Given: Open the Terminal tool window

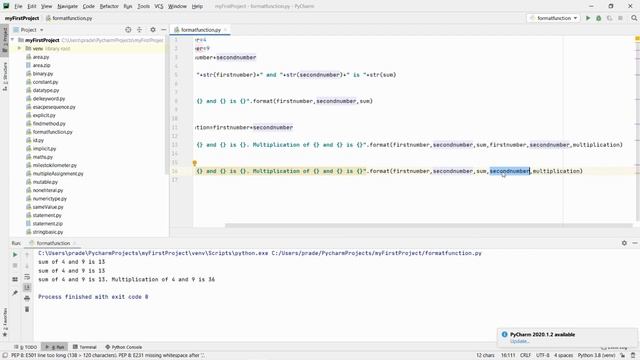Looking at the screenshot, I should 84,347.
